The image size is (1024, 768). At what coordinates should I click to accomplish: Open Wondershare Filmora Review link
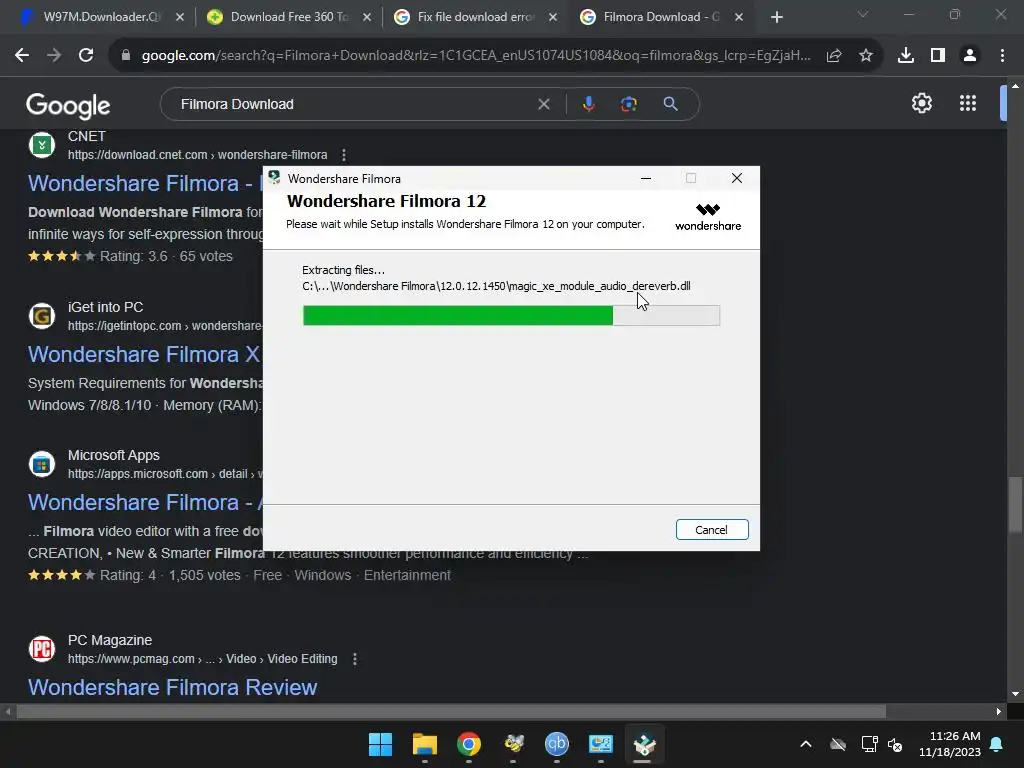coord(172,687)
